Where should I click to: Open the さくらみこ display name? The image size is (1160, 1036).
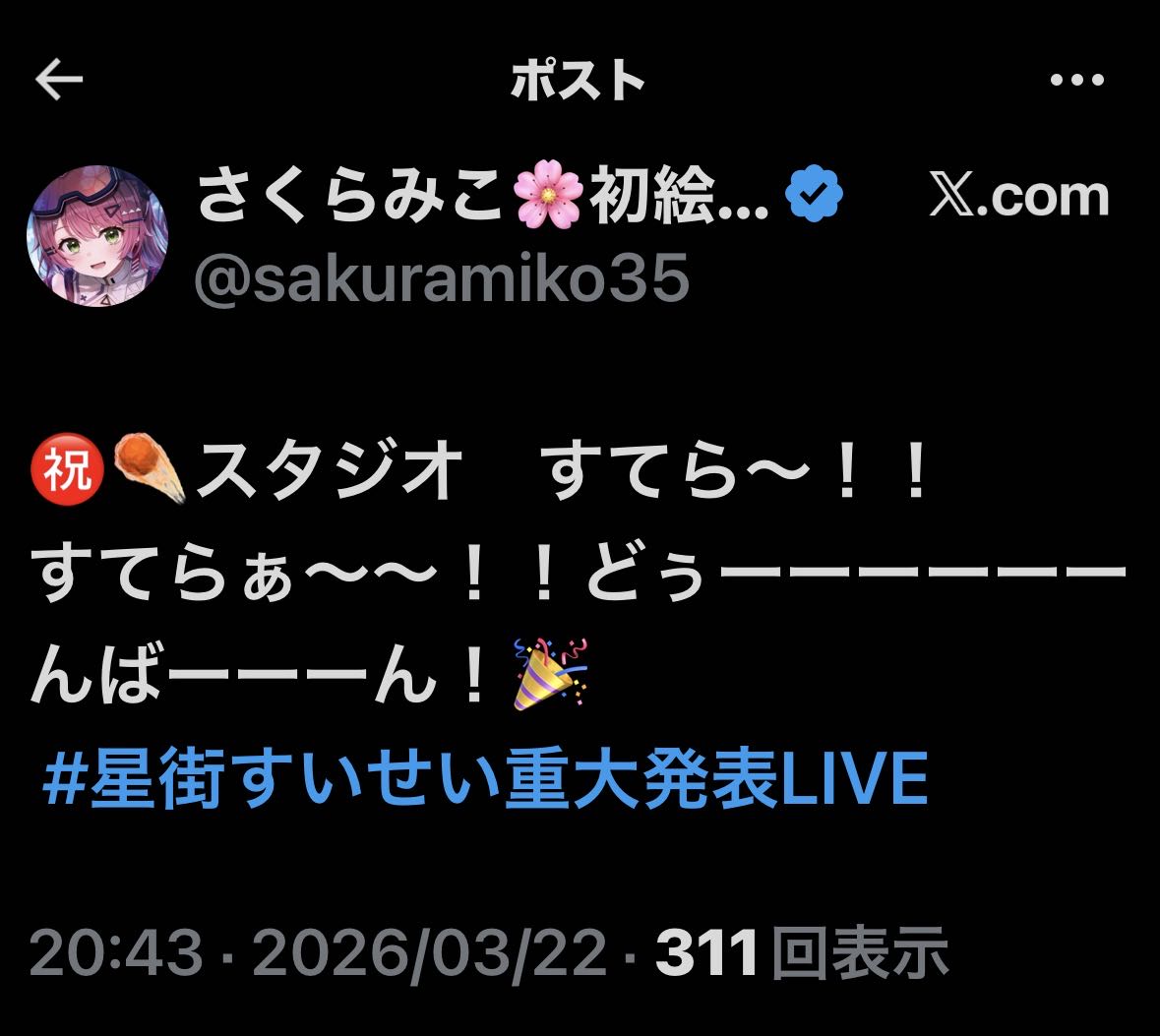[351, 195]
